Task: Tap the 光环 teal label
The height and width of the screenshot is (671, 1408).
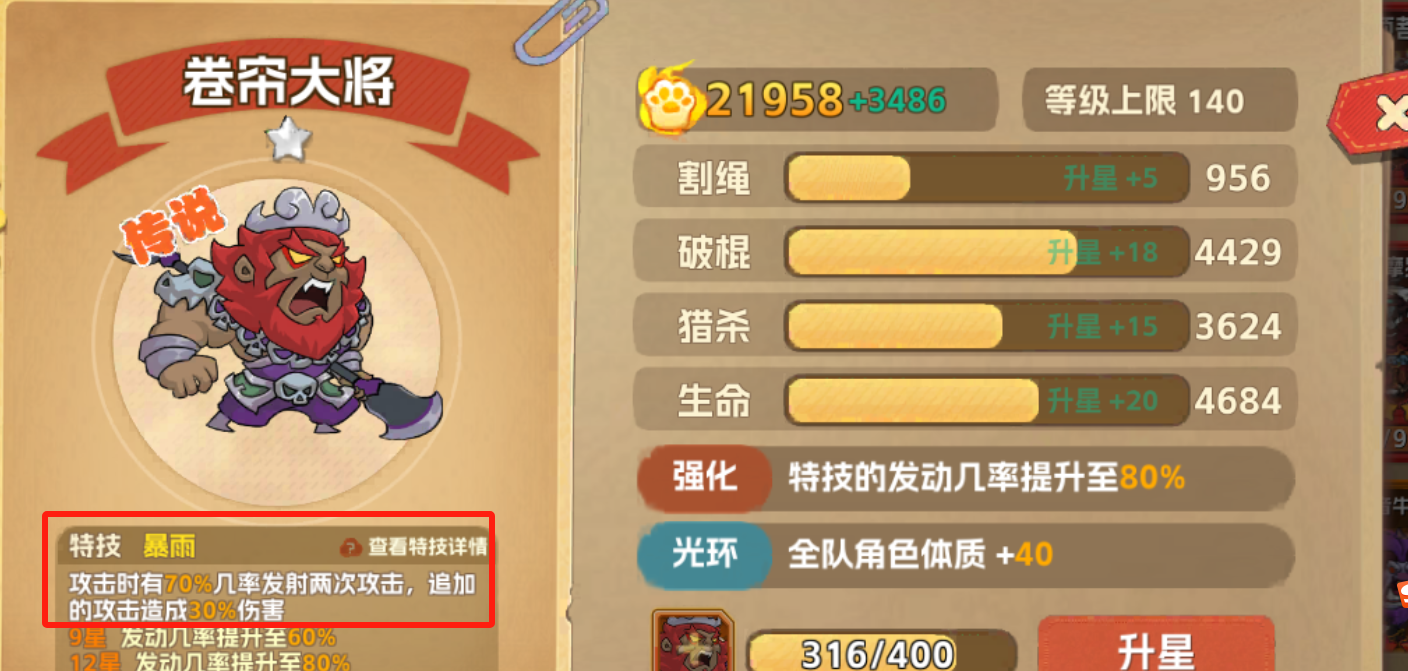Action: [704, 553]
